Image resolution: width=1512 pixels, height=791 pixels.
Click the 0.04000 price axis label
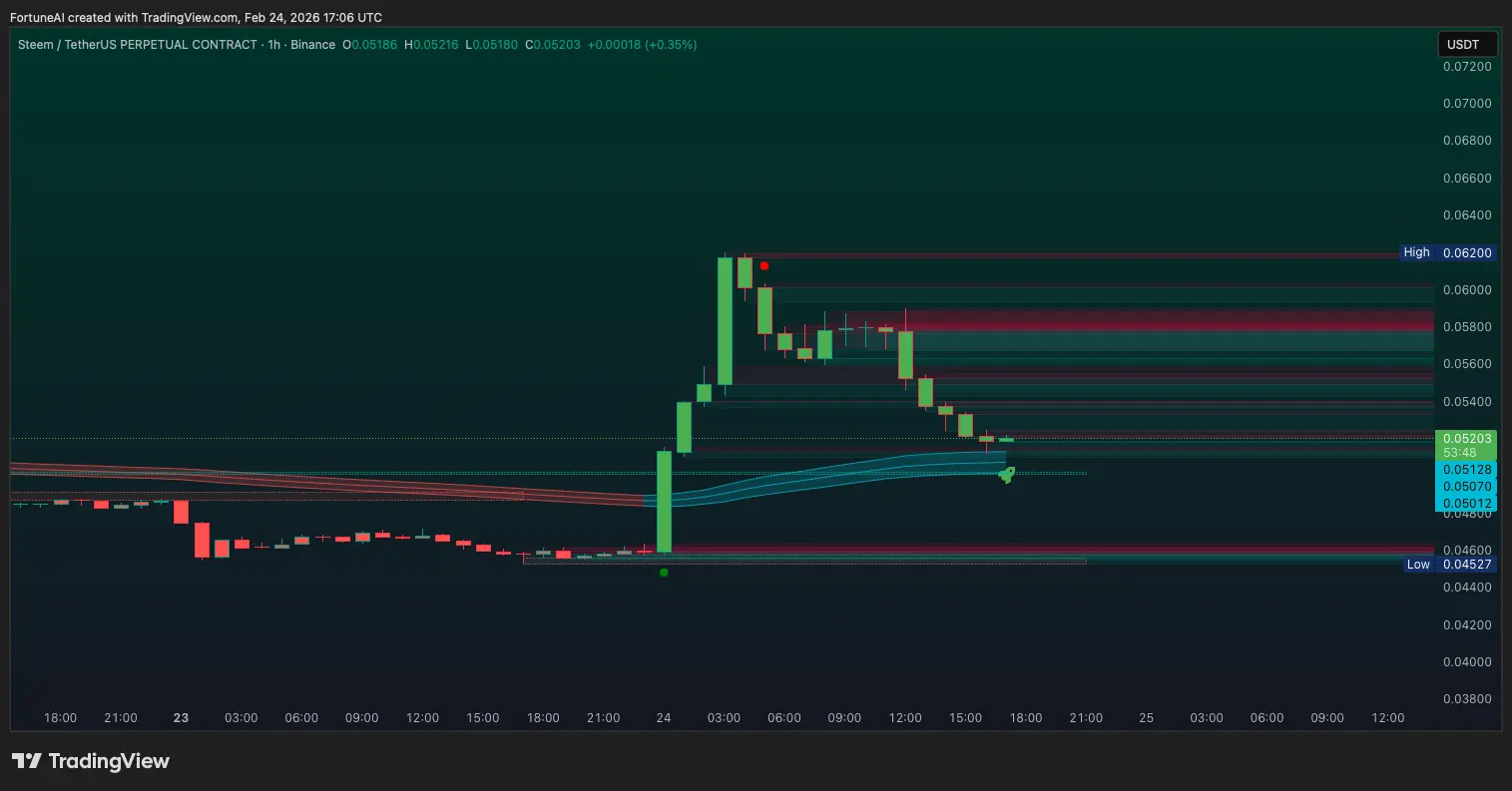click(1467, 662)
